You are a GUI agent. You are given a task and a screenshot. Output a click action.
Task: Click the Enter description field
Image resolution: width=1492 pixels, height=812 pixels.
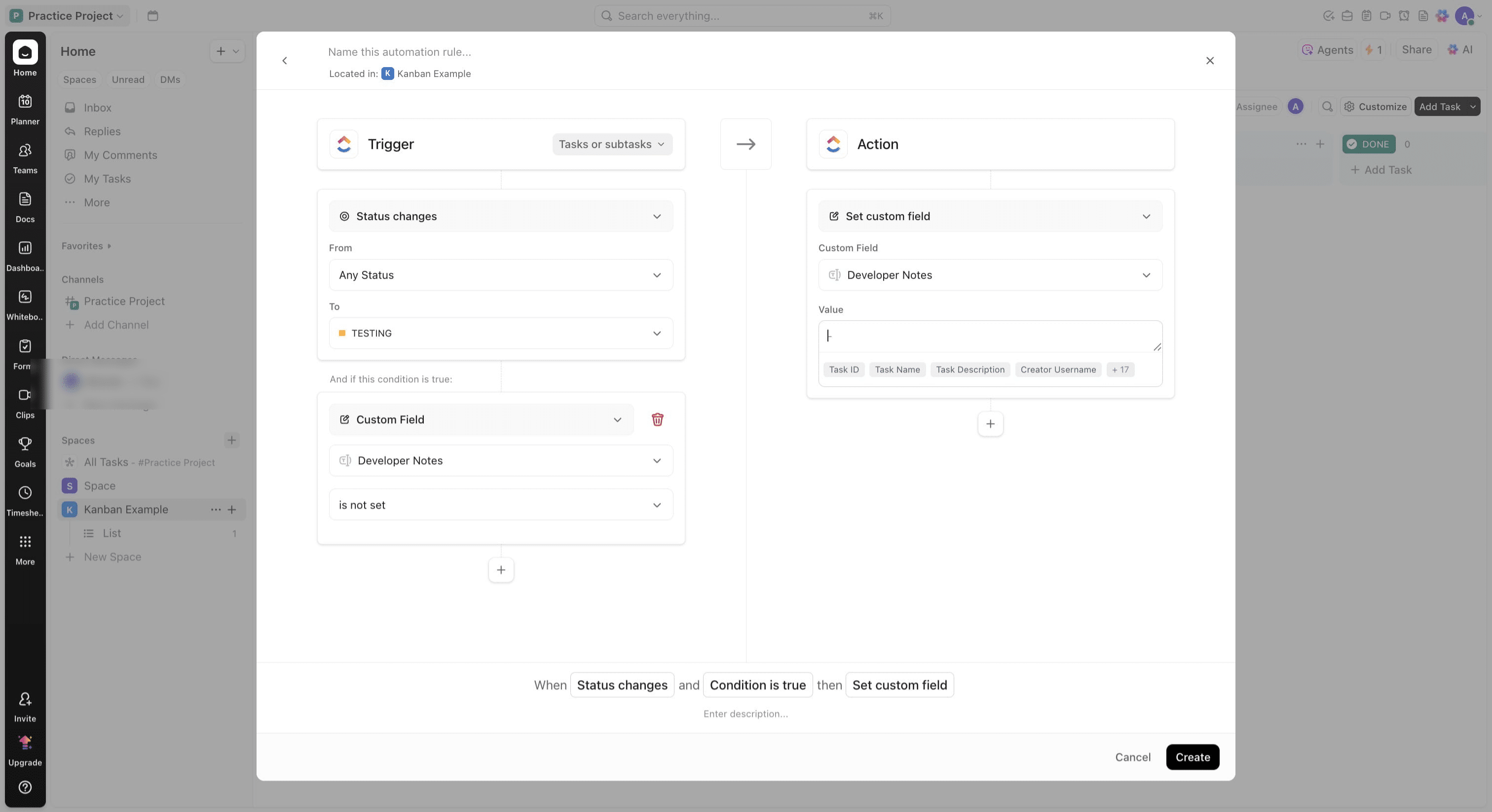[x=746, y=714]
